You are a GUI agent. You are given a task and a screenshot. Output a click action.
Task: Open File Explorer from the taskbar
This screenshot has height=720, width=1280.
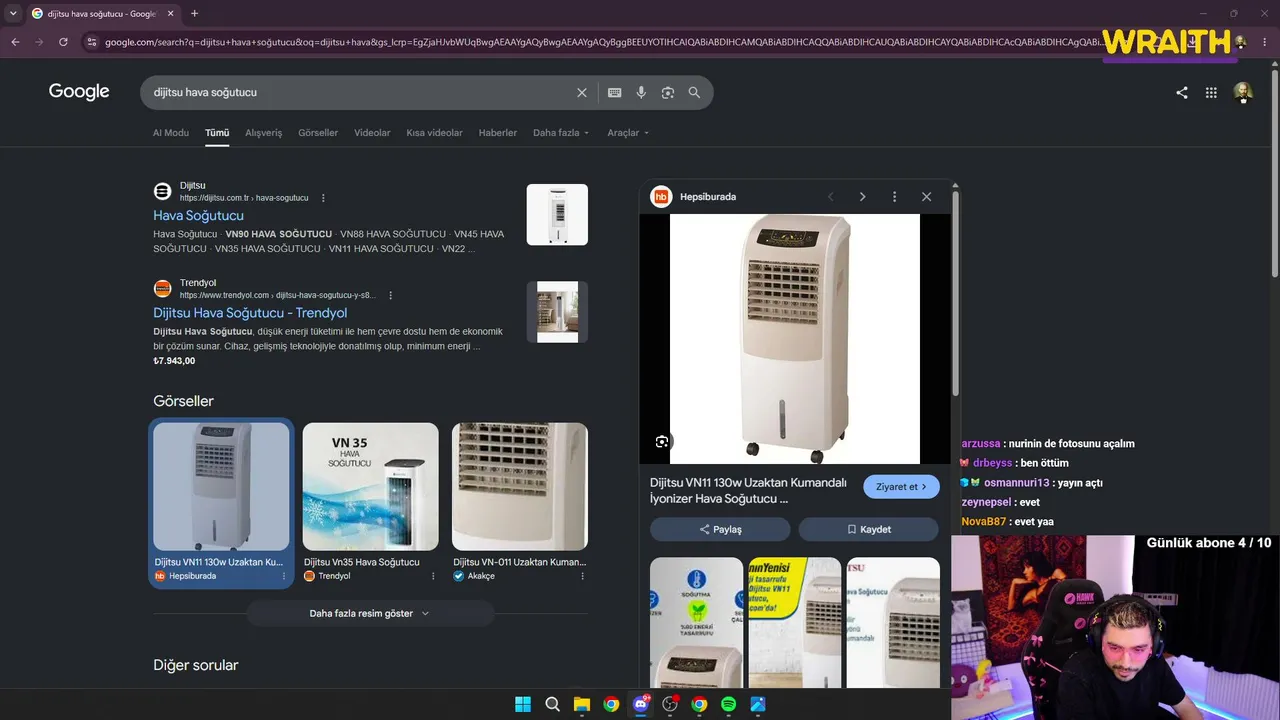pyautogui.click(x=581, y=704)
